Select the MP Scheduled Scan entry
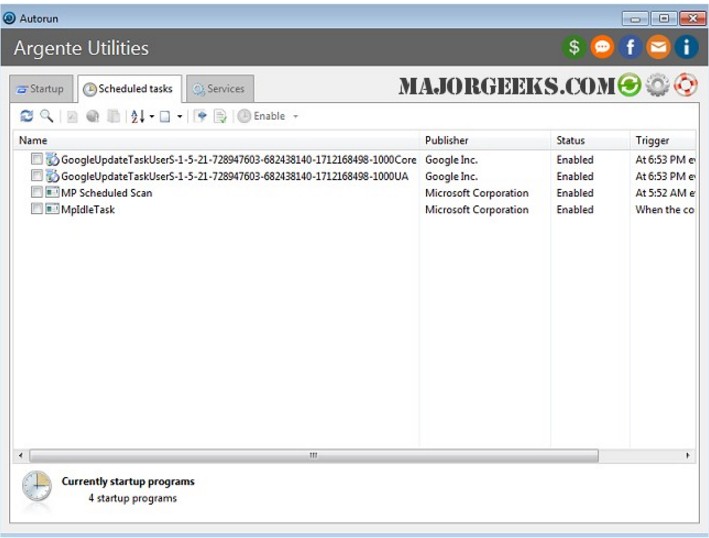 click(107, 193)
